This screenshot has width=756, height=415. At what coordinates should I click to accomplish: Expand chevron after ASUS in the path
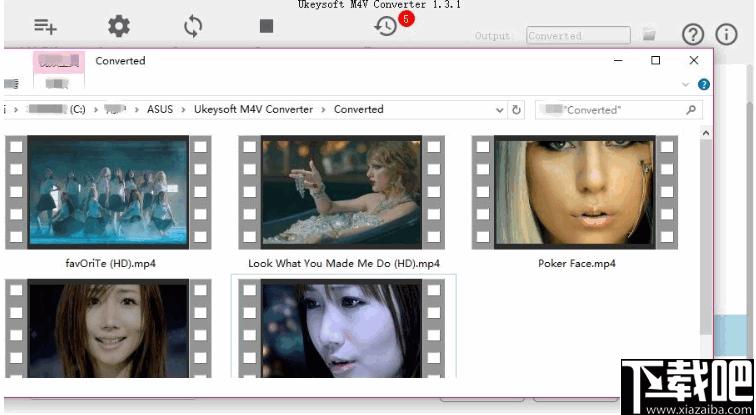pos(183,110)
